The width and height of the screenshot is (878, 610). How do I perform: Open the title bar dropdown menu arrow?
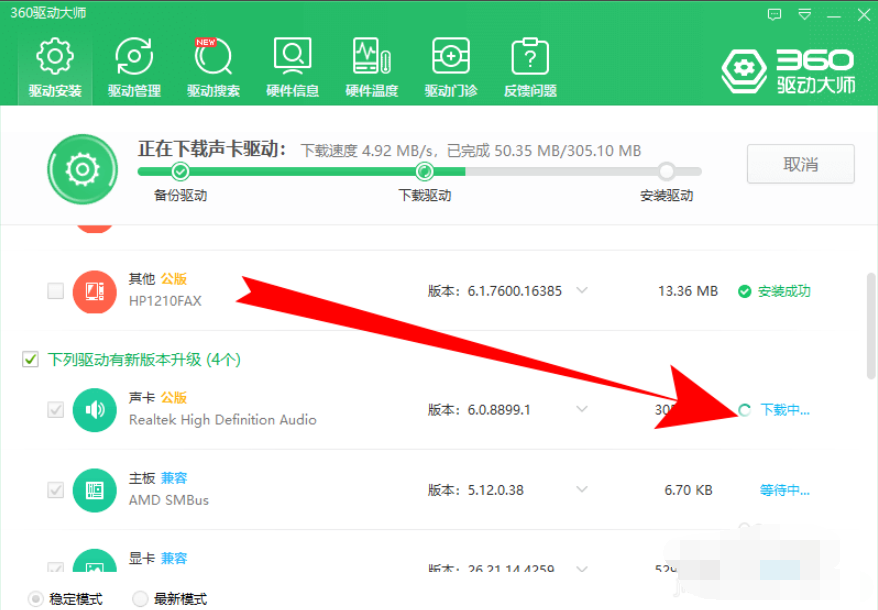tap(805, 14)
